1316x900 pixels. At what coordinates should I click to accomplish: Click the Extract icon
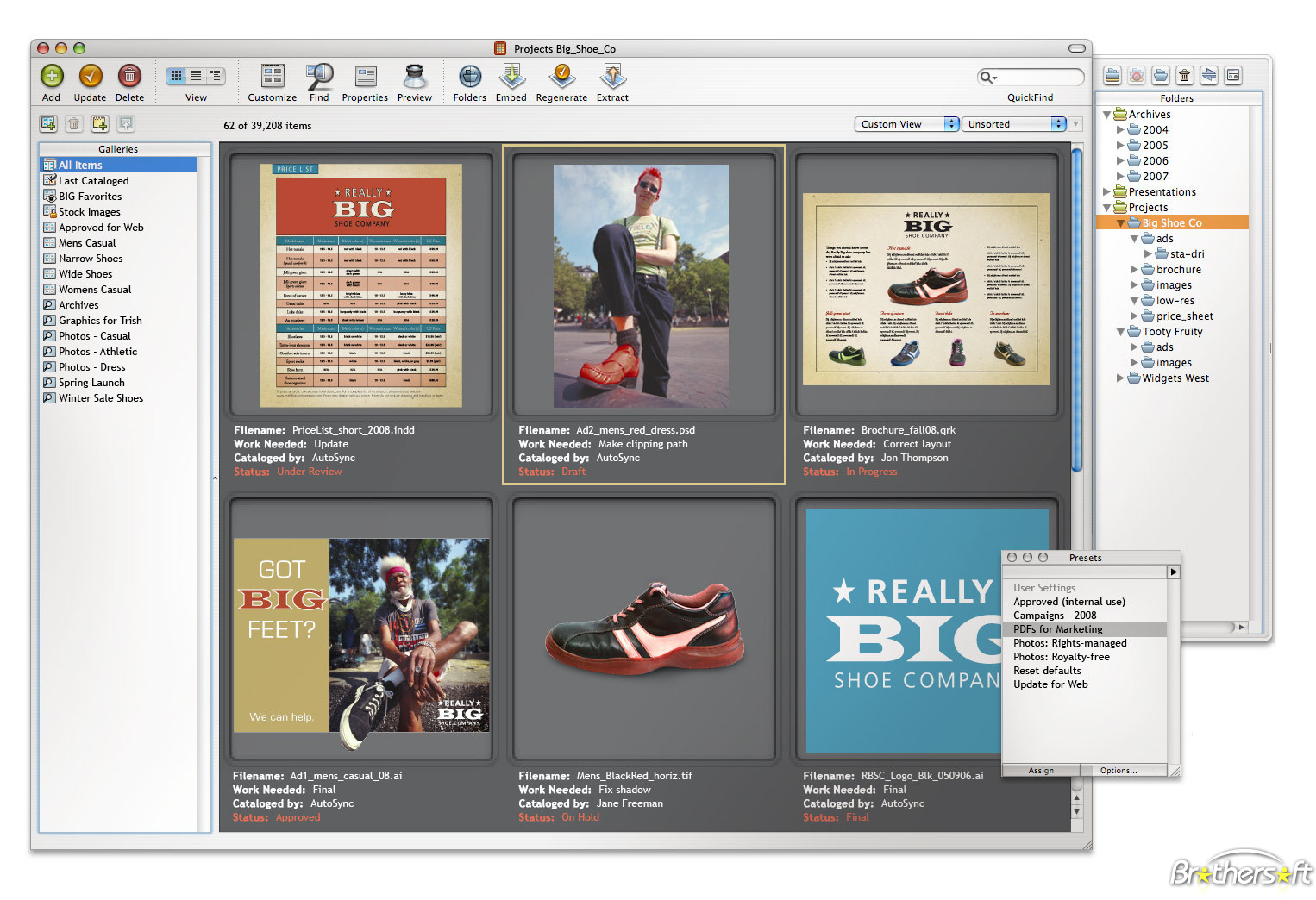(x=612, y=77)
